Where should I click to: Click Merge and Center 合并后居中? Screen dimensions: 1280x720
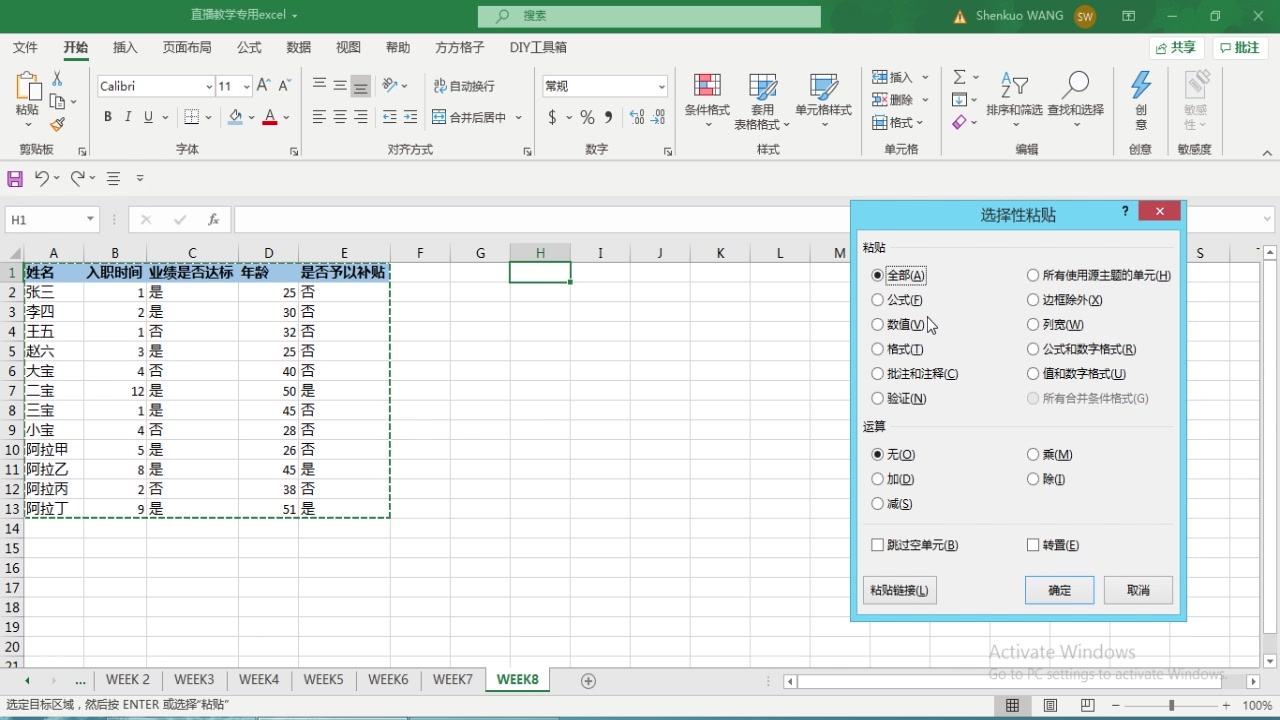[x=469, y=117]
